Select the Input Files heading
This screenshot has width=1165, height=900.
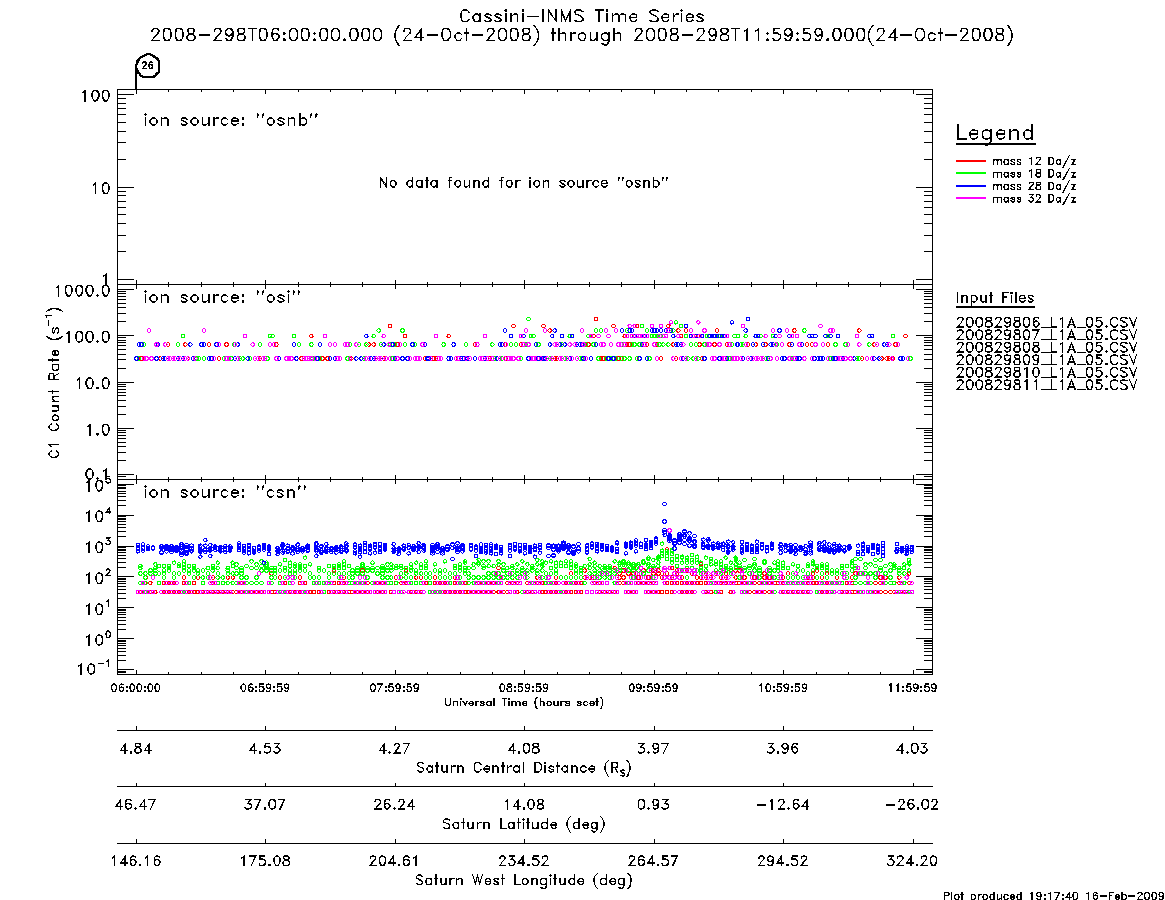pos(995,297)
